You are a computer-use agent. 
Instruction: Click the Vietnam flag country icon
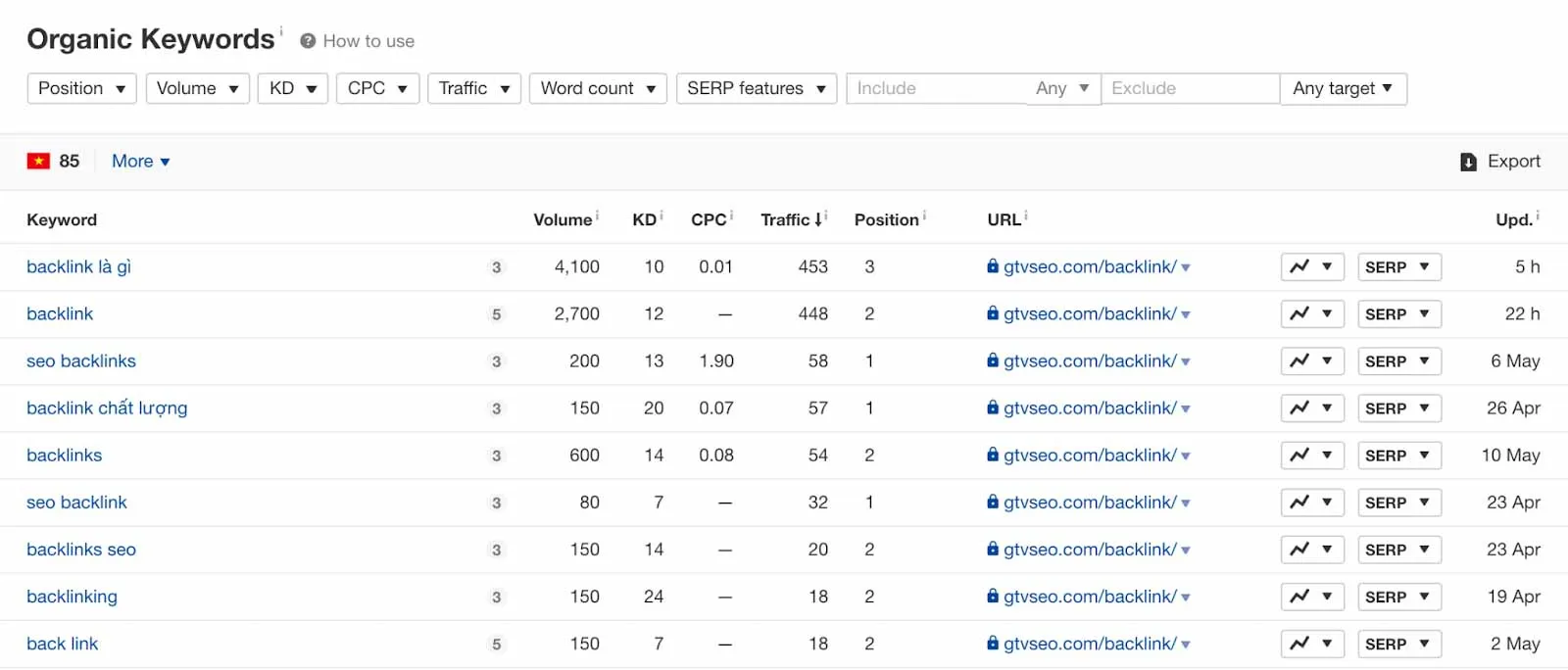coord(38,161)
